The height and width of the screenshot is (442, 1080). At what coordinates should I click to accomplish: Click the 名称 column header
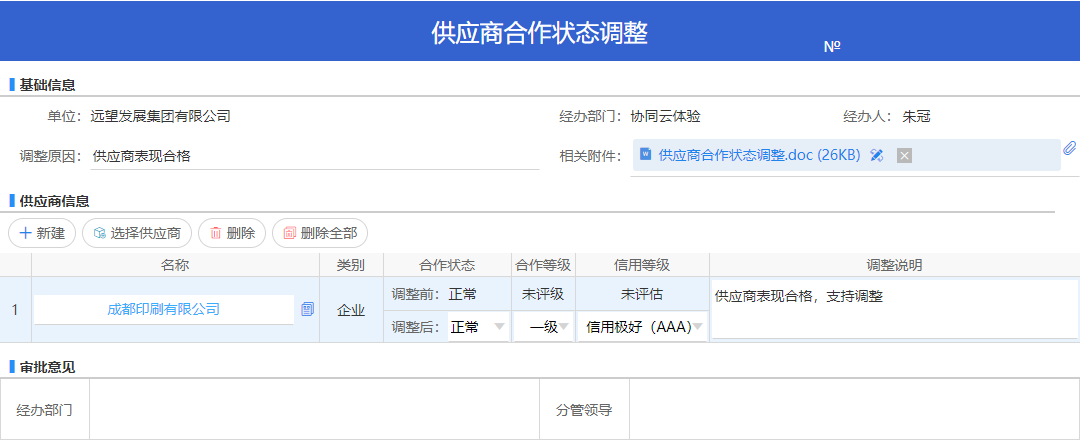175,265
